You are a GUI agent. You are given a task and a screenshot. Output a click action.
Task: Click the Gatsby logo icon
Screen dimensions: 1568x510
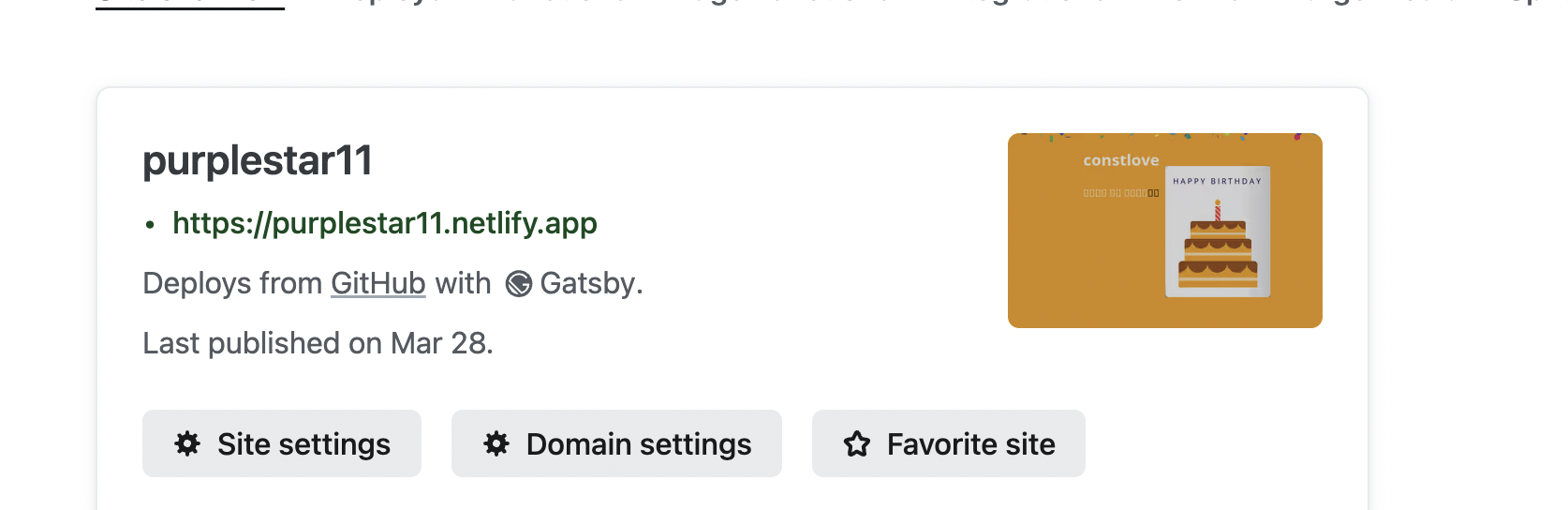point(518,283)
